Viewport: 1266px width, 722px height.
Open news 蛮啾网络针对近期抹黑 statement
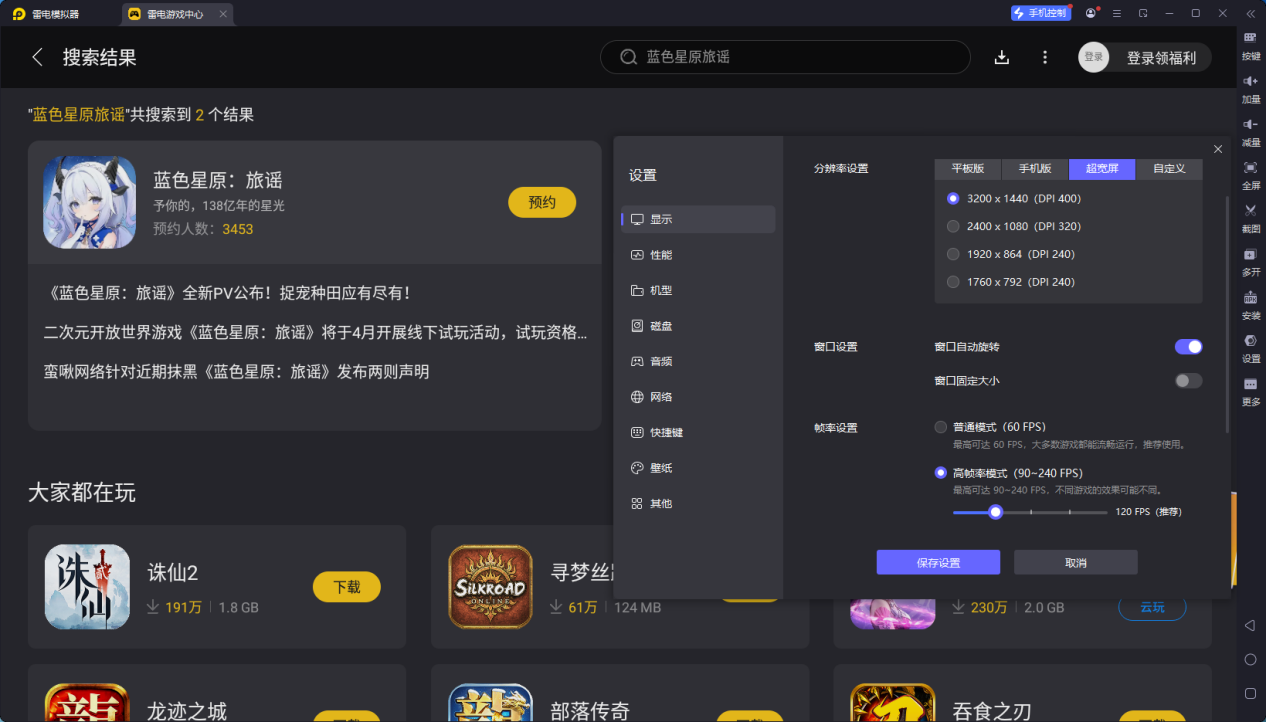coord(236,372)
